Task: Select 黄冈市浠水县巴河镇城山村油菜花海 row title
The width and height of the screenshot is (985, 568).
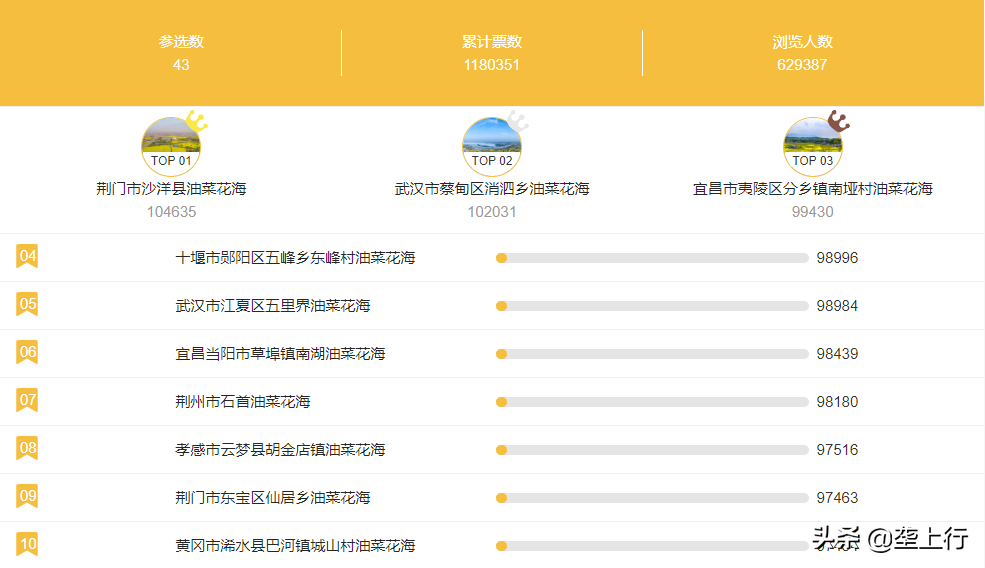Action: (295, 545)
